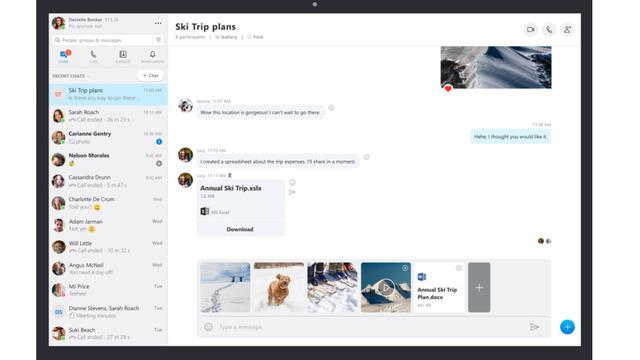The image size is (640, 360).
Task: Forward the Annual Ski Trip.xlsx file
Action: pos(292,192)
